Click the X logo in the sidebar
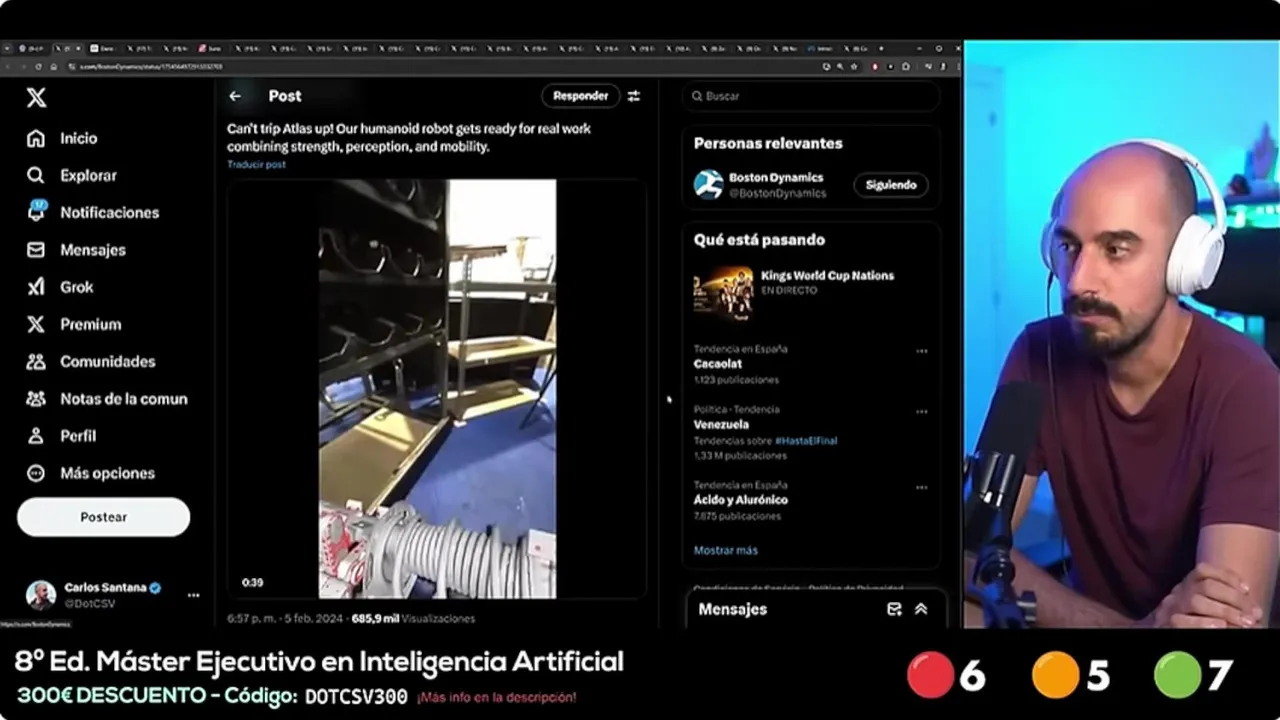This screenshot has height=720, width=1280. (x=36, y=97)
